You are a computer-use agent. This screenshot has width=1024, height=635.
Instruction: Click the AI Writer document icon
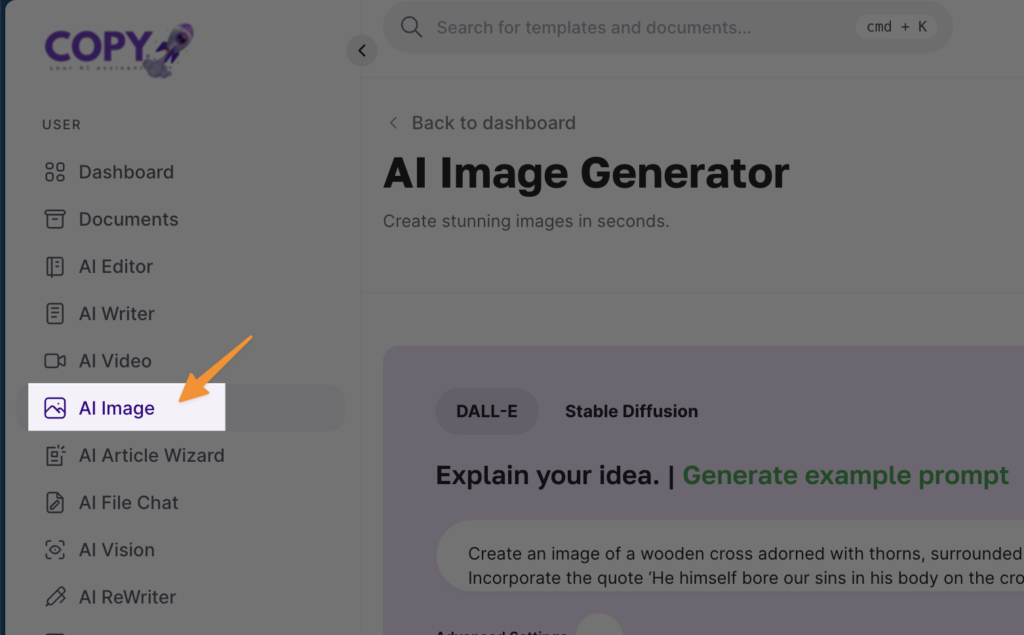[x=55, y=314]
